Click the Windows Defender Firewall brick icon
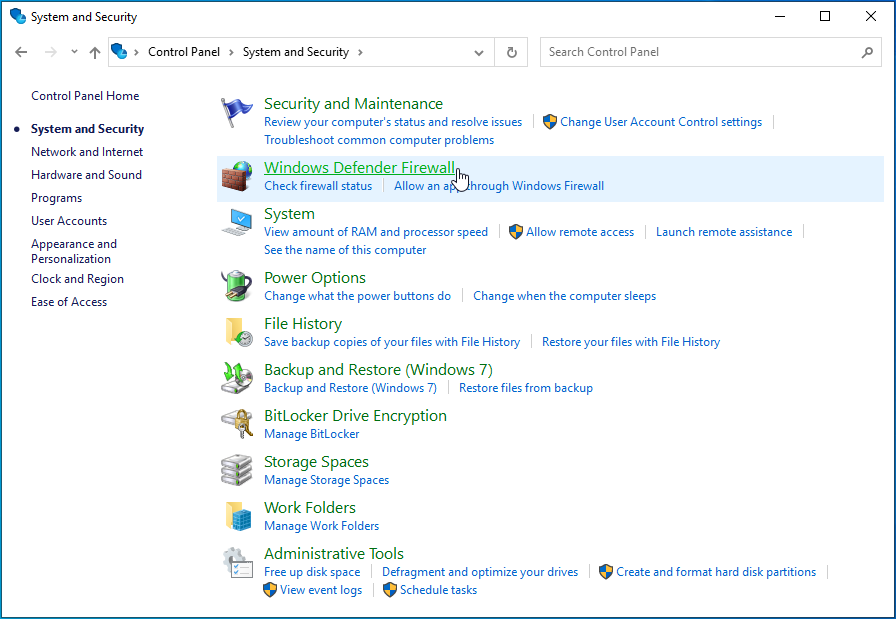The height and width of the screenshot is (619, 896). coord(237,176)
